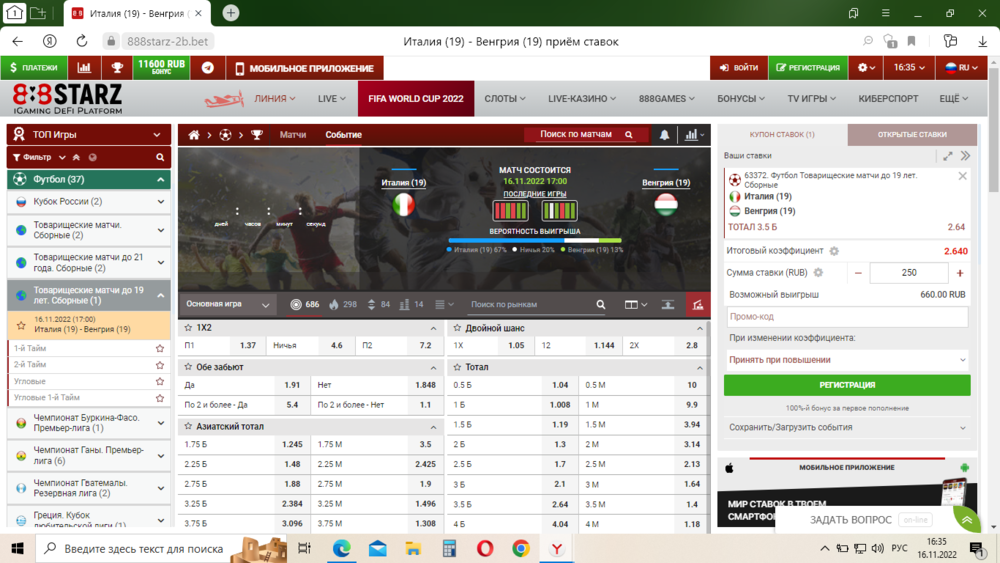Increase the stake with plus button

[x=960, y=273]
